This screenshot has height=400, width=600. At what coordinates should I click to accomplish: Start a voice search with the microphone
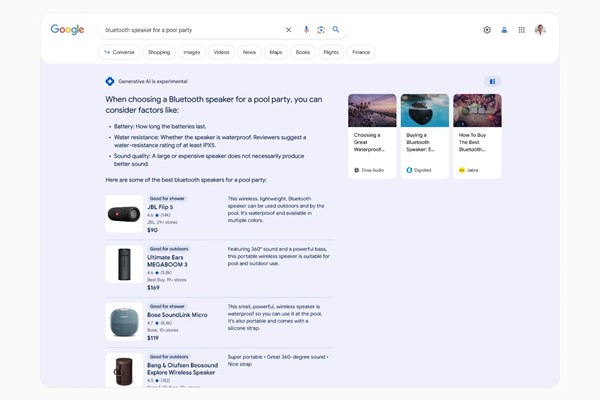(x=306, y=30)
